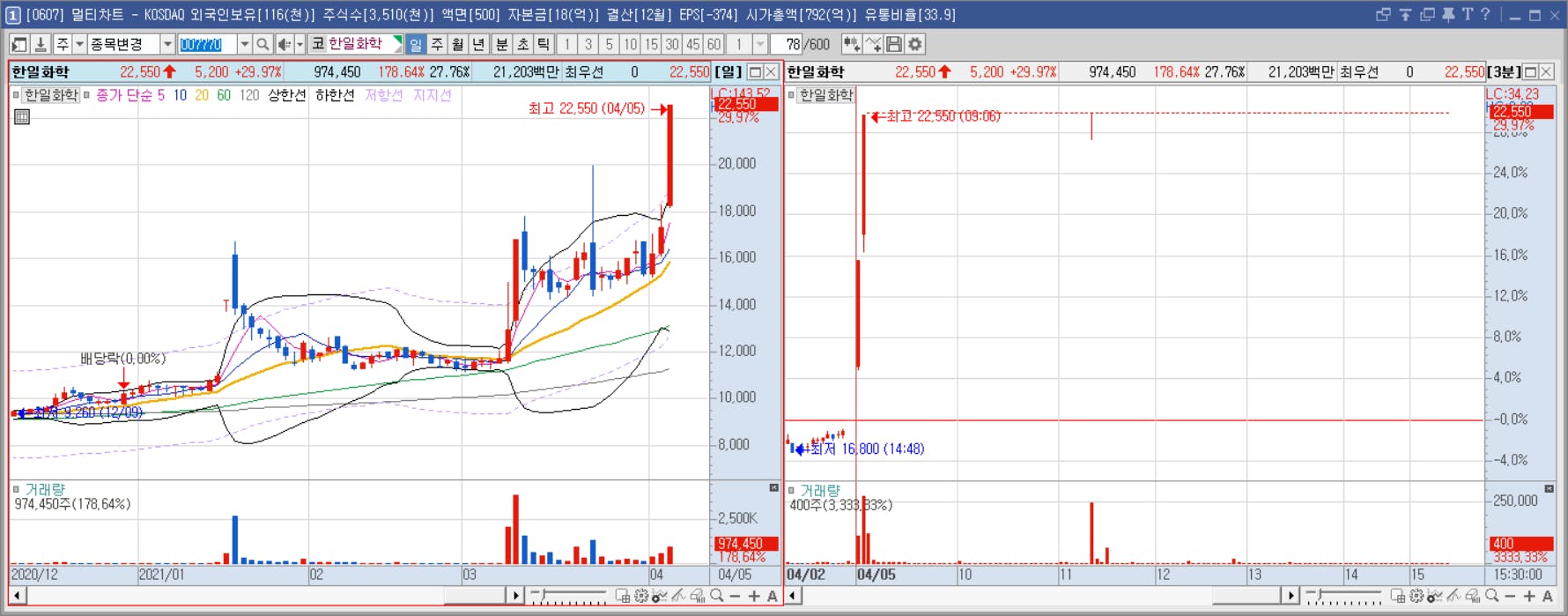
Task: Maximize the [3분] chart pane
Action: (x=1530, y=72)
